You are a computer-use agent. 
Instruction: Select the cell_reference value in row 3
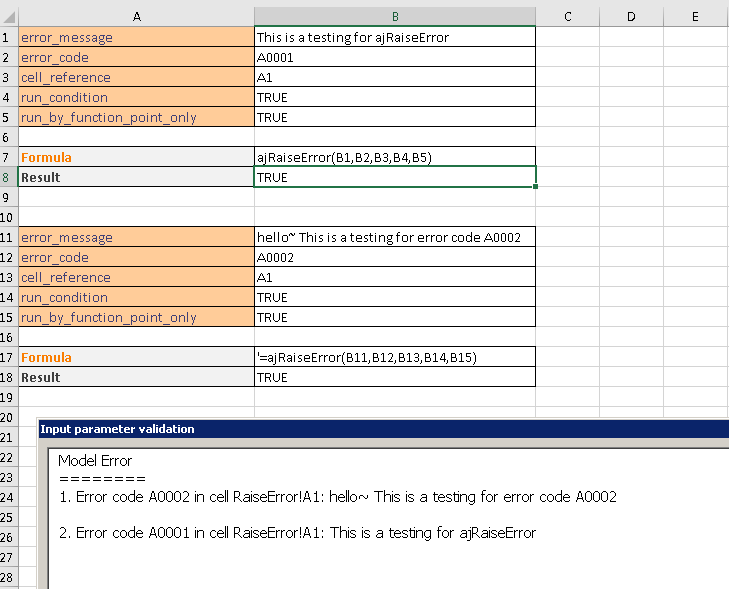click(395, 77)
